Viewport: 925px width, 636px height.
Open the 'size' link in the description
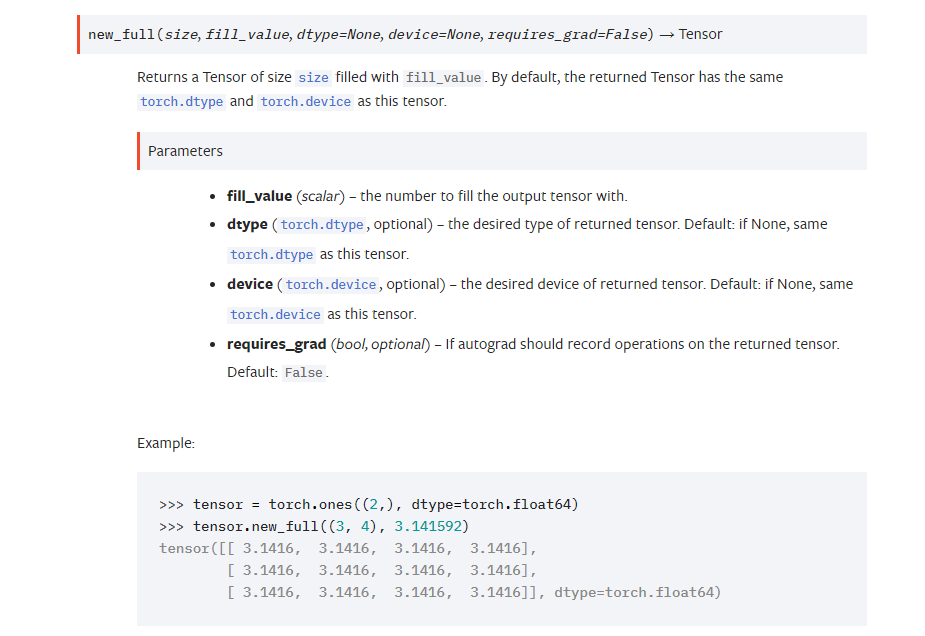[x=313, y=77]
